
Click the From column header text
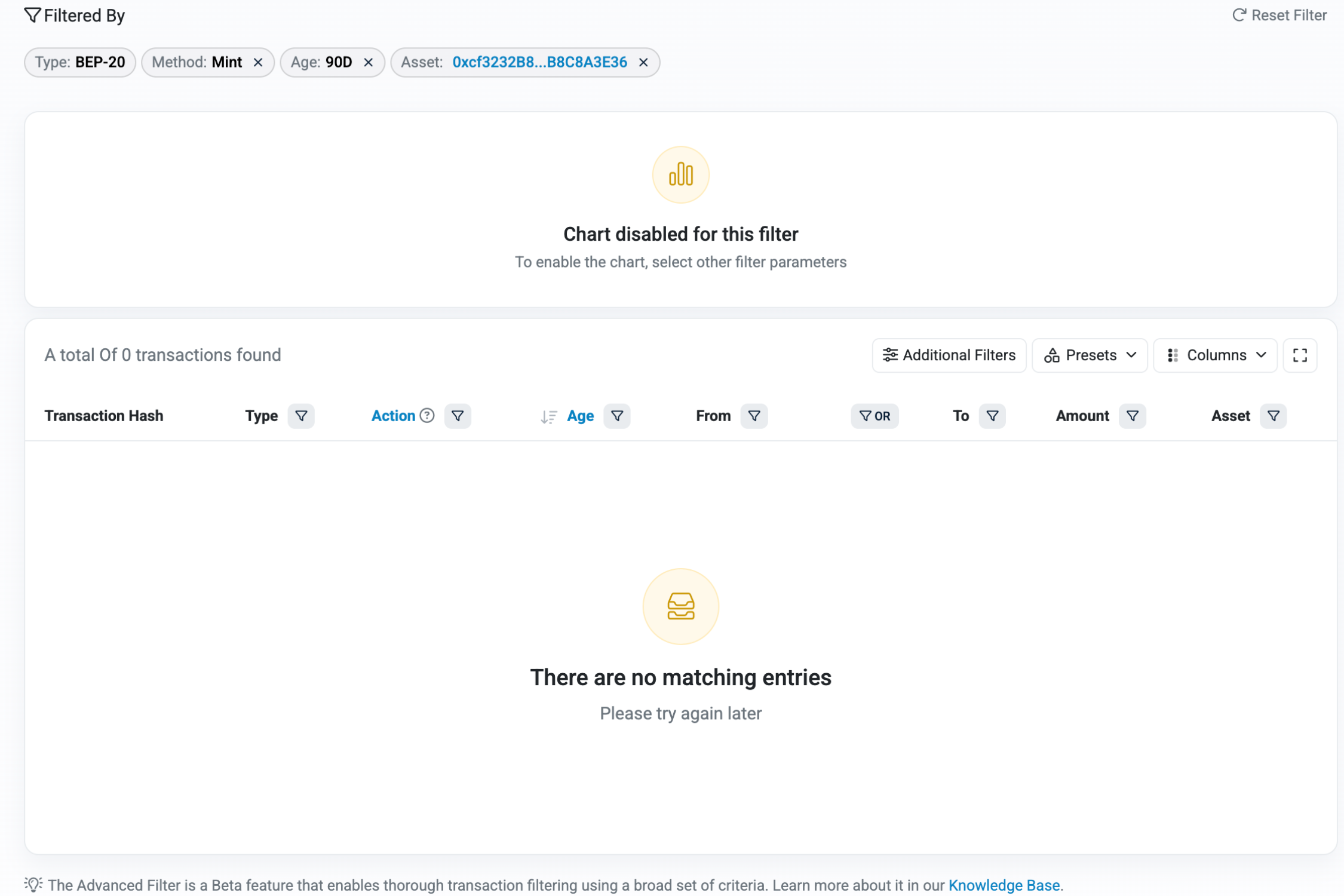(x=713, y=416)
